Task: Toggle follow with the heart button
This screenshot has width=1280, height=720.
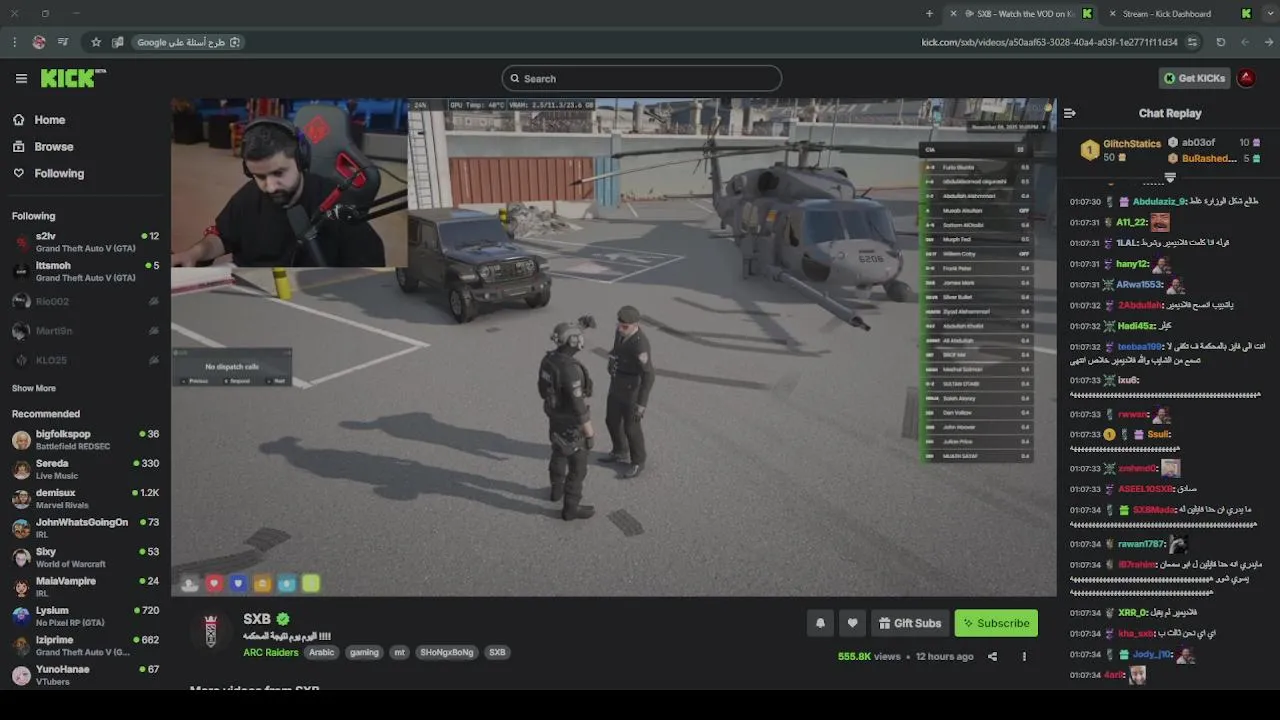Action: click(852, 623)
